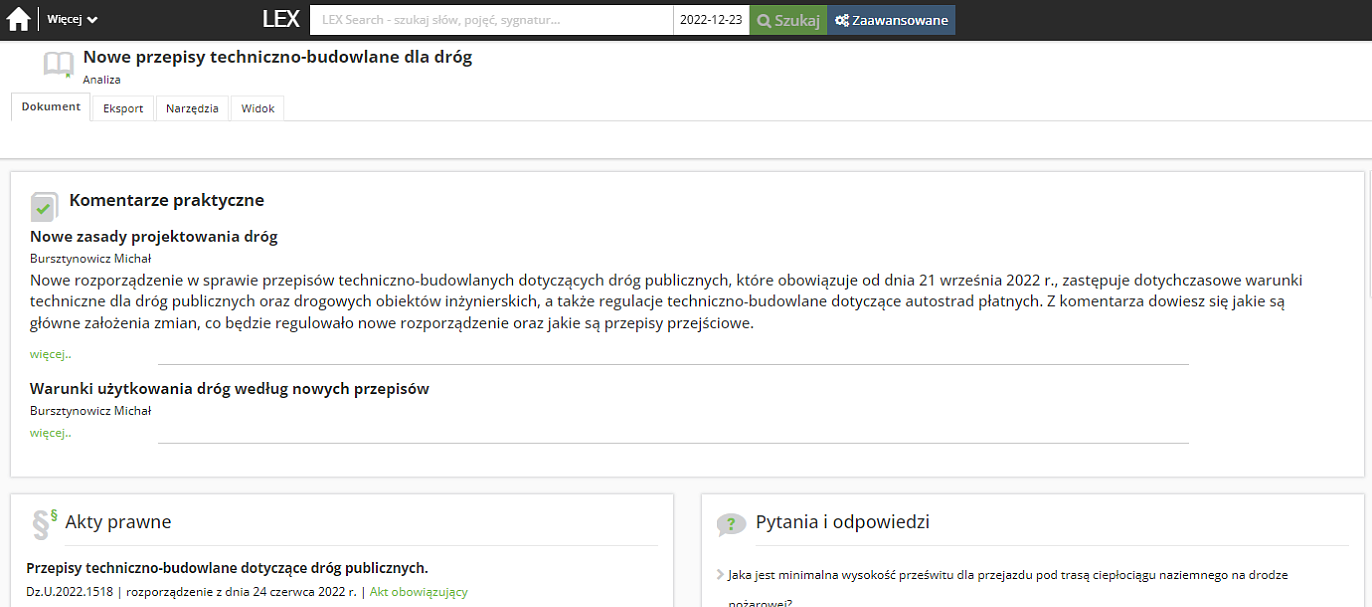The image size is (1372, 607).
Task: Open act Przepisy techniczno-budowlane dotyczące dróg publicznych
Action: click(x=227, y=568)
